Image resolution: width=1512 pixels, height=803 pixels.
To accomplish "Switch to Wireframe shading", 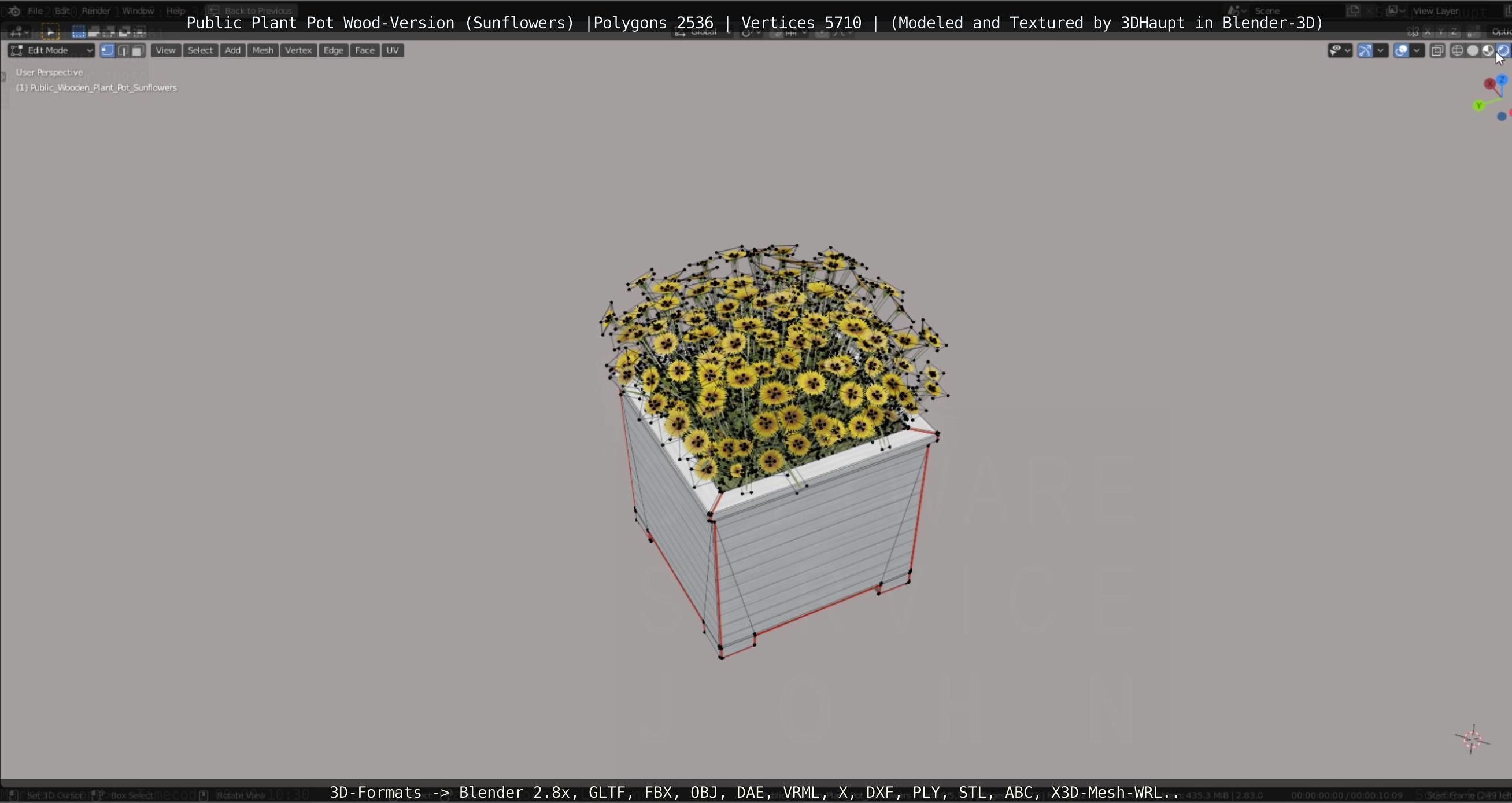I will coord(1458,50).
